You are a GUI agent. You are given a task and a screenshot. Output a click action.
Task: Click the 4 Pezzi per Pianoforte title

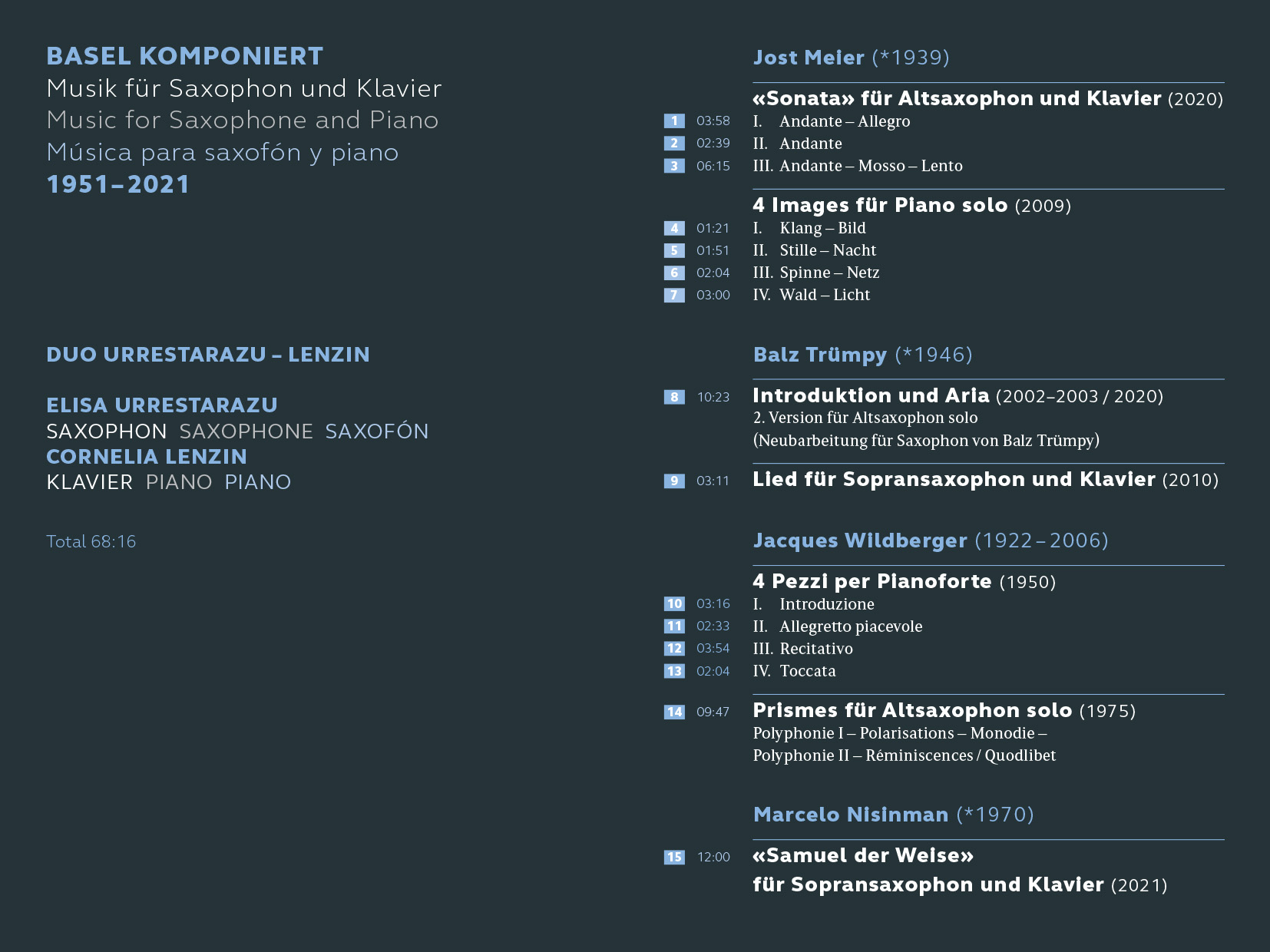pyautogui.click(x=904, y=581)
